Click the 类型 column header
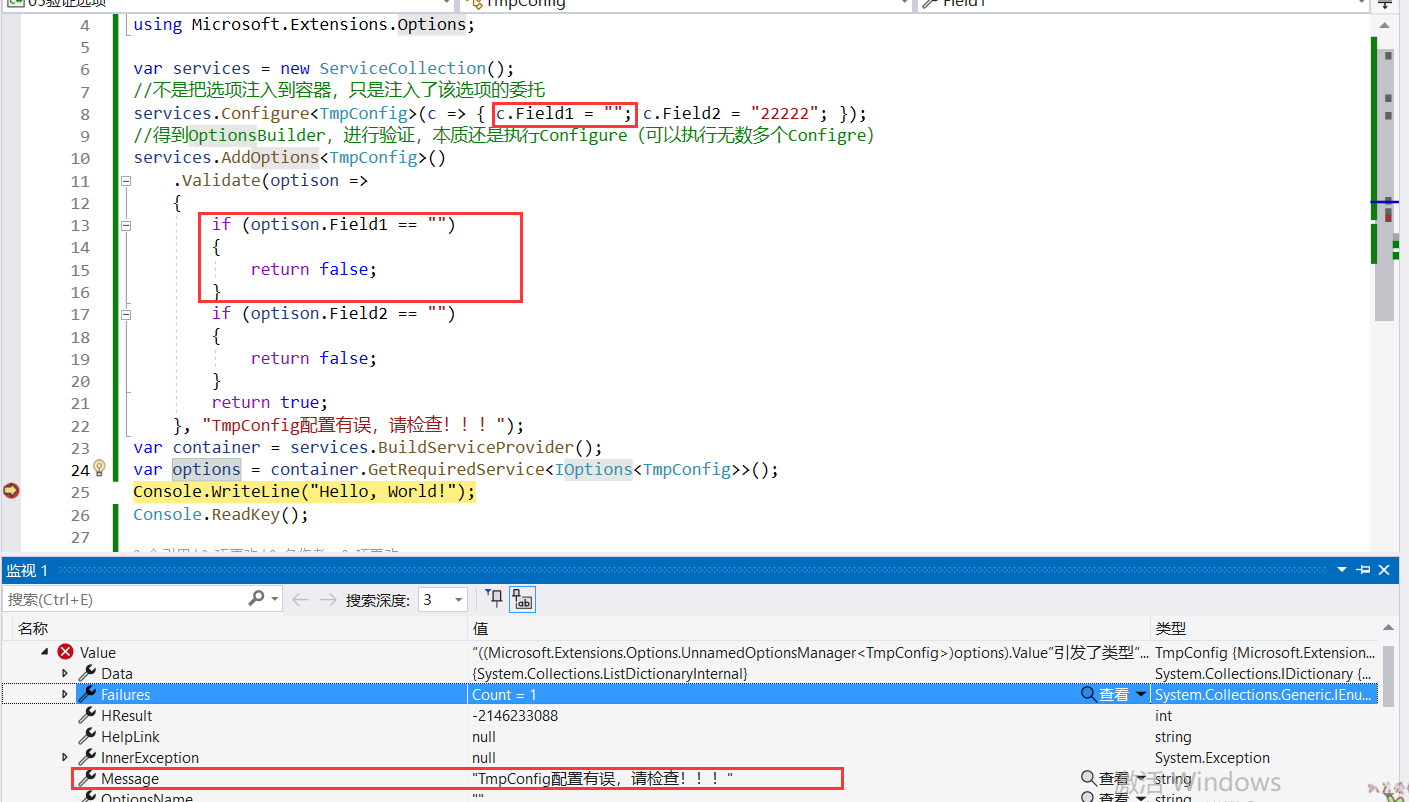The height and width of the screenshot is (802, 1409). [1171, 628]
